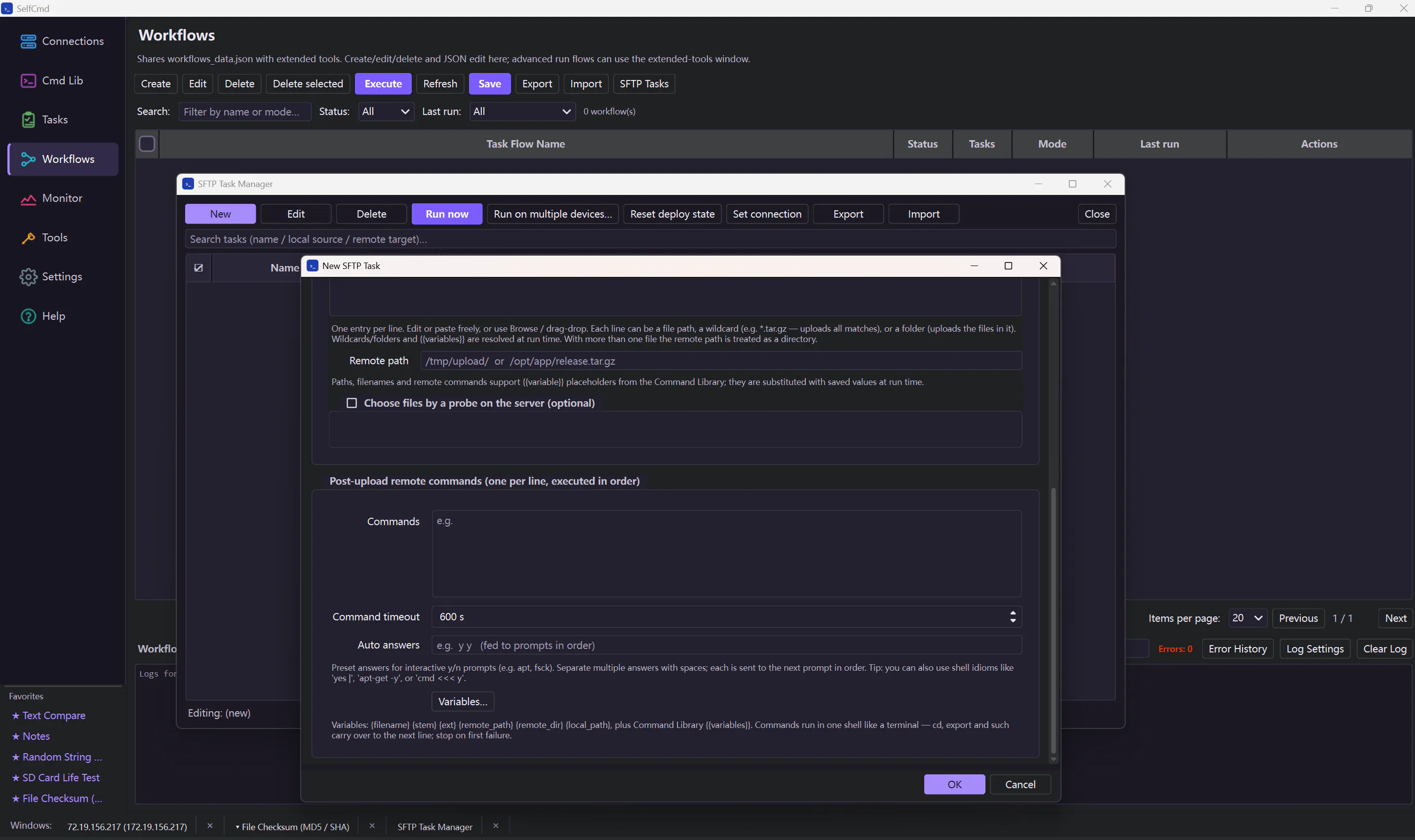
Task: Open the Settings gear icon
Action: [x=28, y=277]
